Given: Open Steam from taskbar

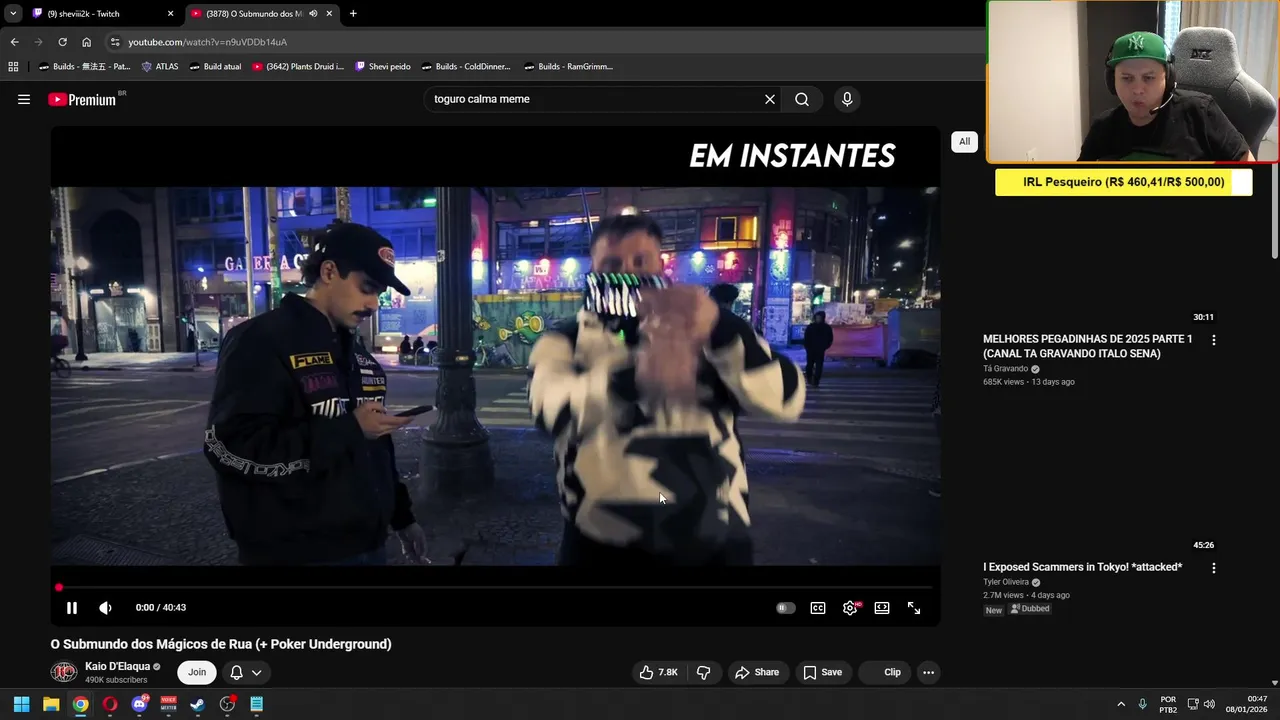Looking at the screenshot, I should click(x=198, y=704).
